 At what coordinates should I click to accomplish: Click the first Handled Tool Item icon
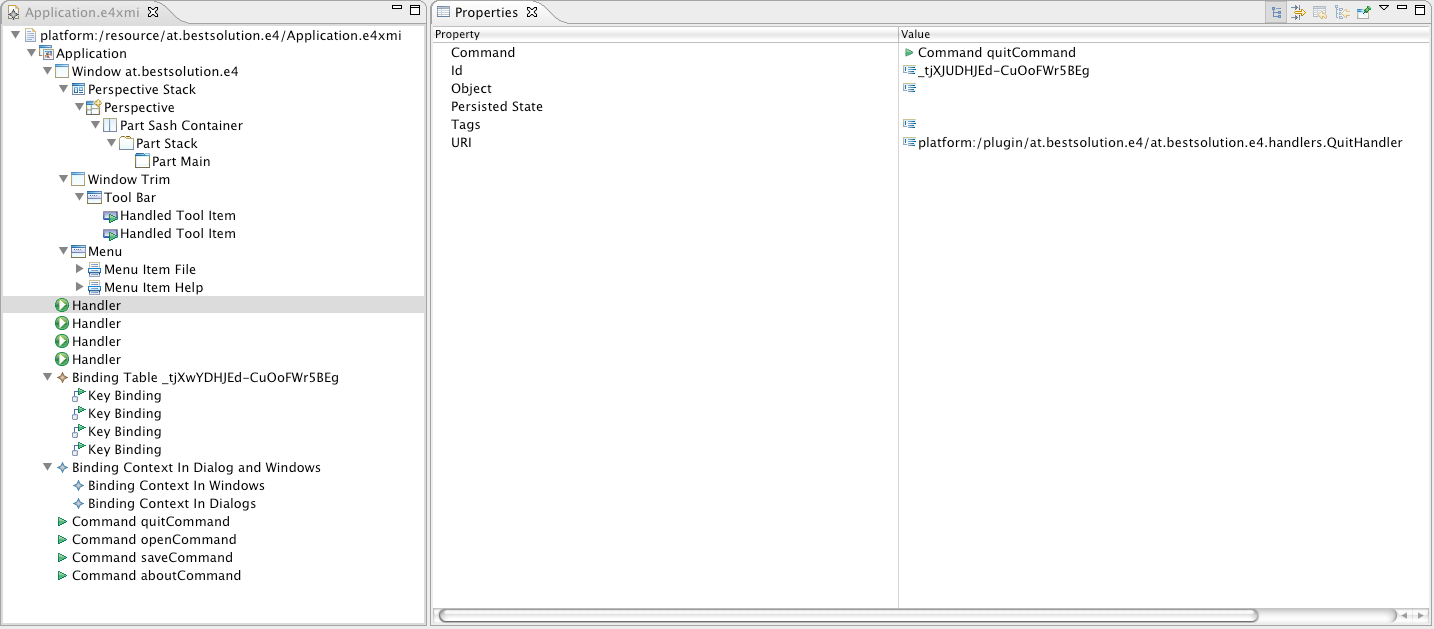(x=111, y=216)
